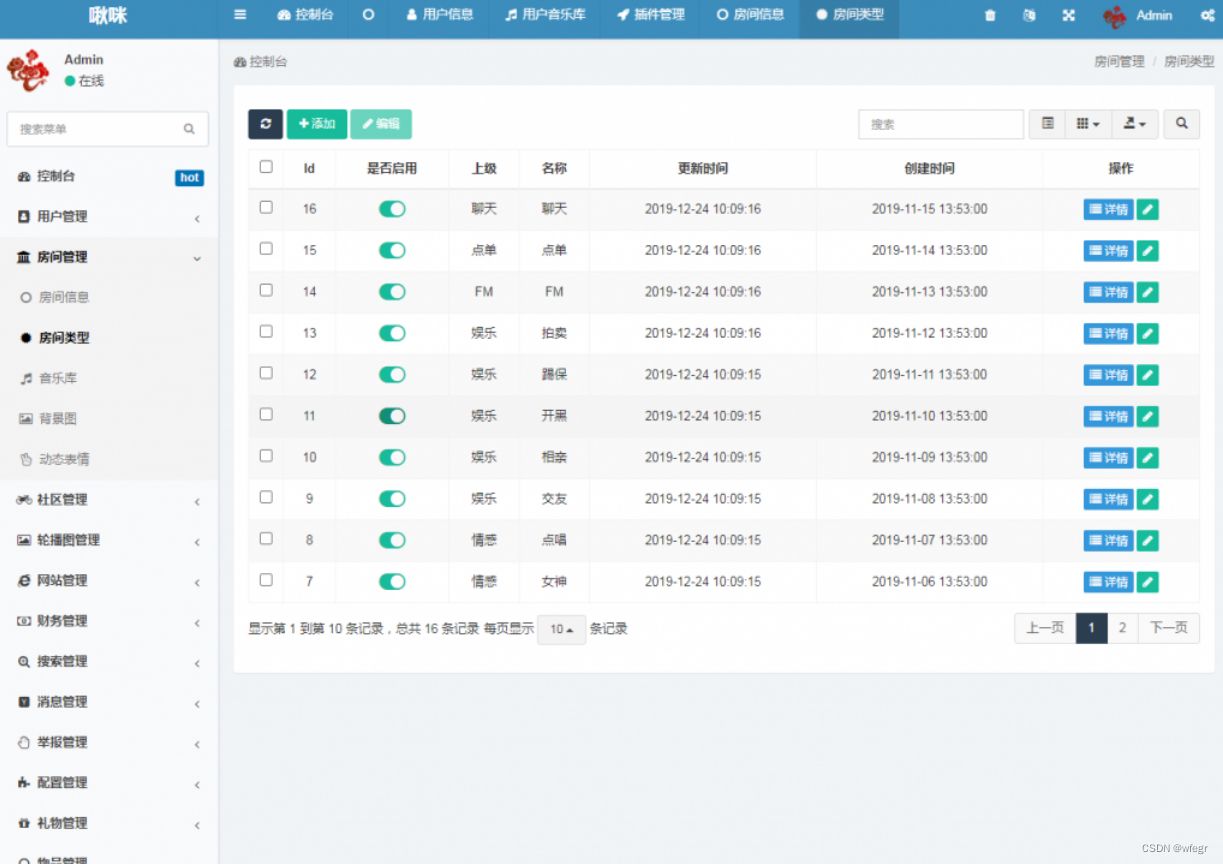Click the green 添加 button

click(316, 124)
